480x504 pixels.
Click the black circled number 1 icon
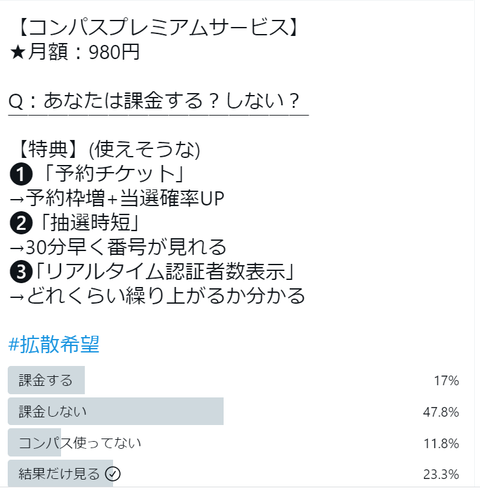click(x=21, y=175)
